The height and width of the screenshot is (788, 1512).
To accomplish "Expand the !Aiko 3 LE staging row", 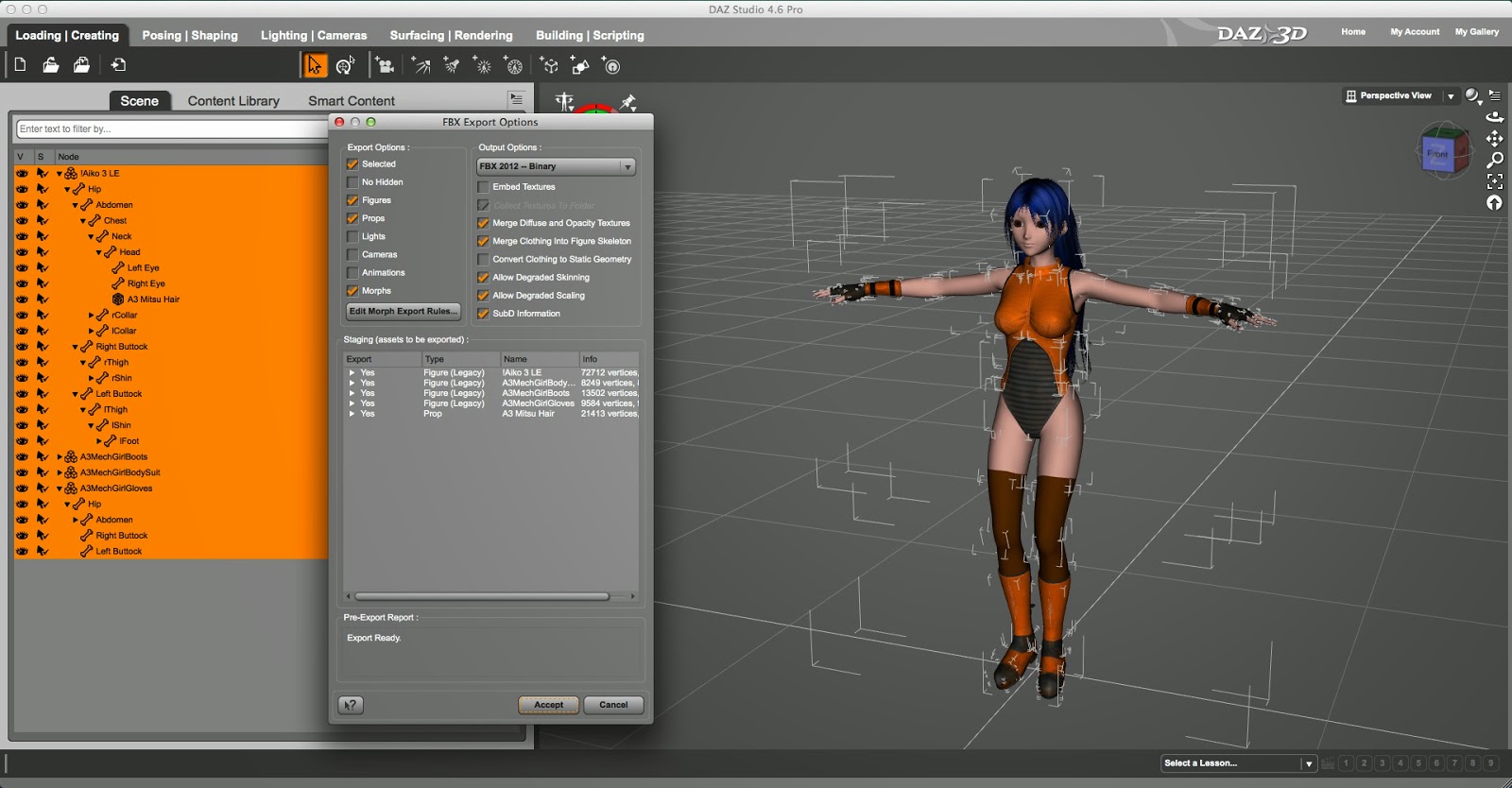I will click(x=352, y=373).
